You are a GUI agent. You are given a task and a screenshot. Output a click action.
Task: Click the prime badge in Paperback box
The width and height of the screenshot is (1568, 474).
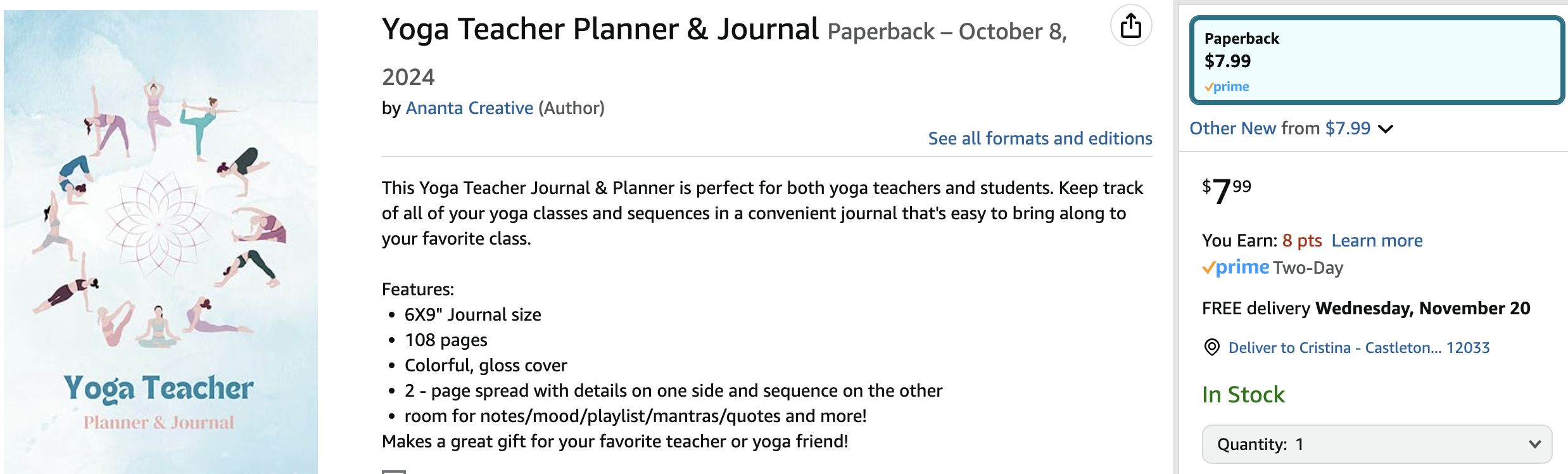click(x=1227, y=87)
